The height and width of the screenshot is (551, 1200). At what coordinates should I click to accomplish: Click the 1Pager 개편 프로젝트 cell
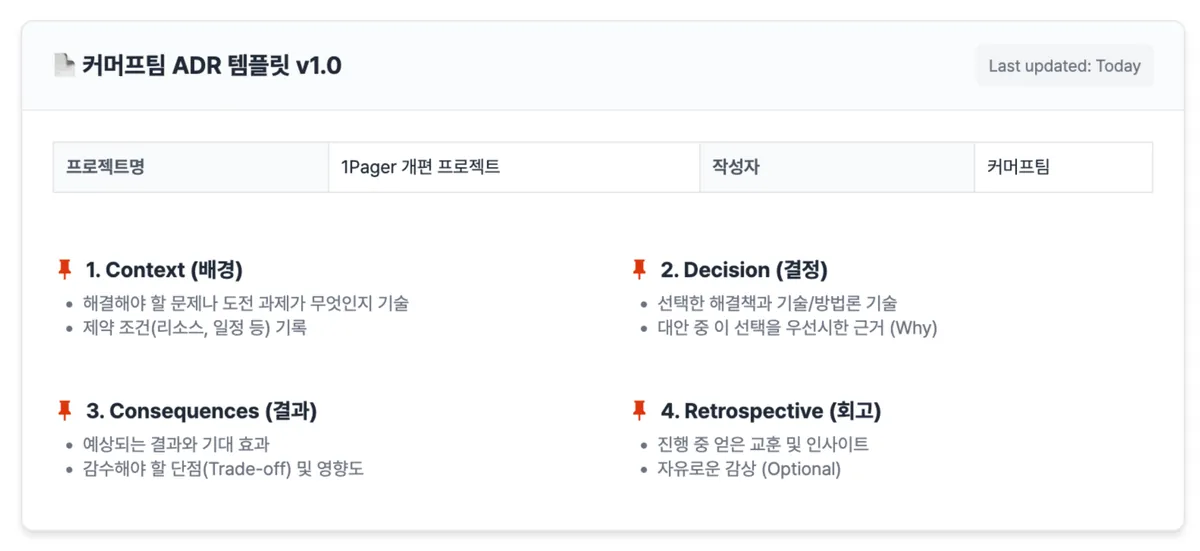point(514,167)
